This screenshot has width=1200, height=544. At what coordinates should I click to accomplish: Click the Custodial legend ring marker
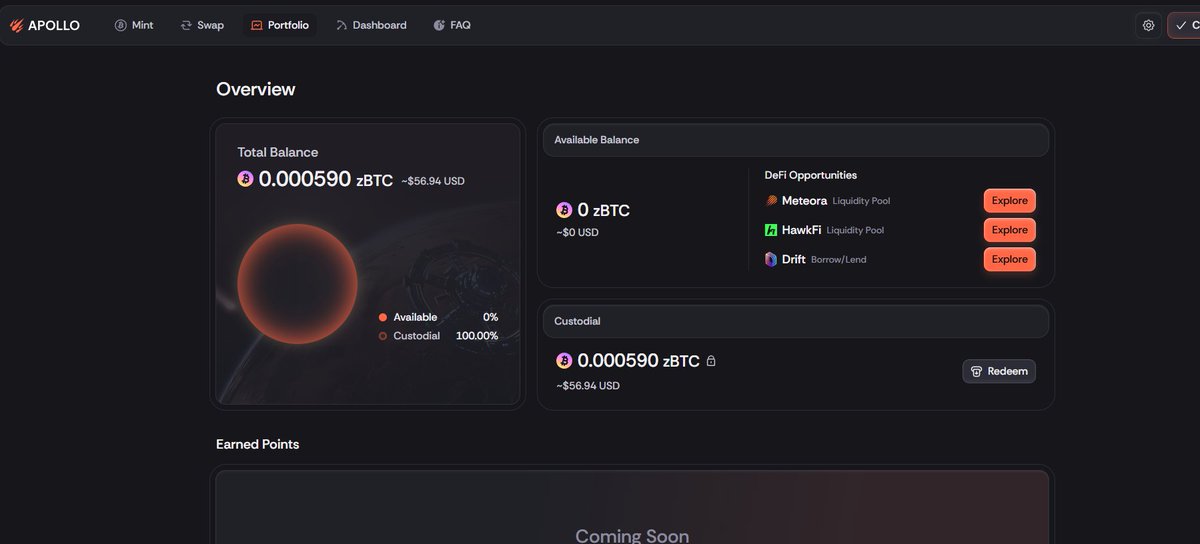coord(383,336)
